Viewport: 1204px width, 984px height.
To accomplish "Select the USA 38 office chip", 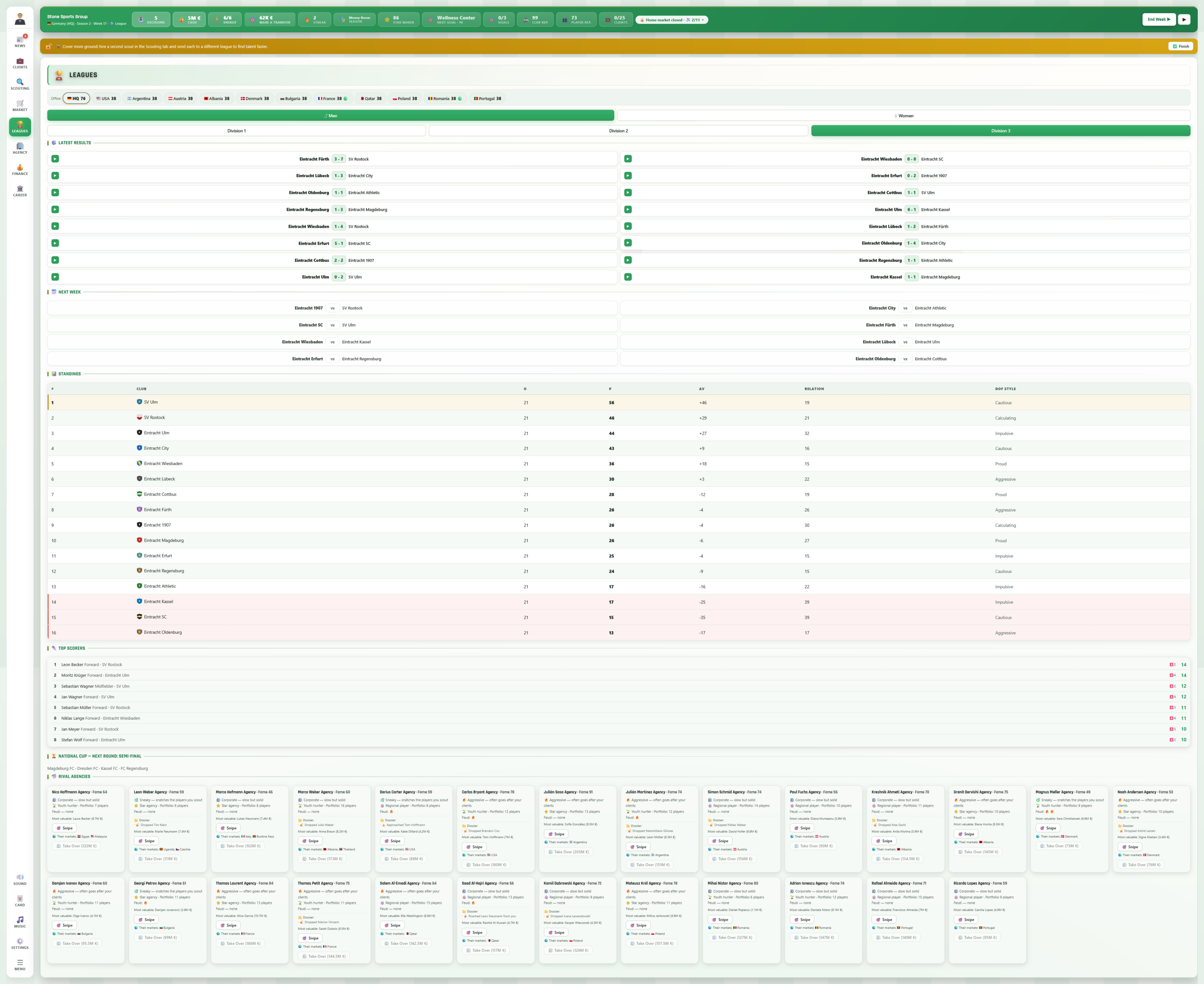I will pyautogui.click(x=106, y=98).
